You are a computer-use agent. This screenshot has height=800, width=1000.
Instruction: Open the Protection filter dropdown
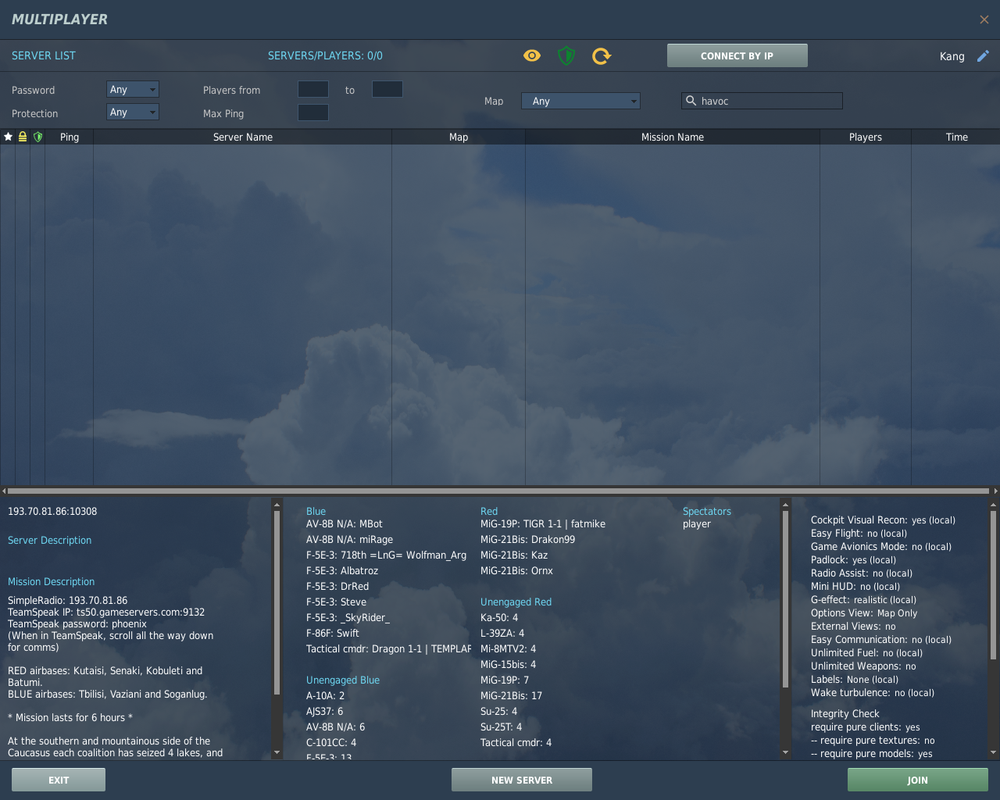[x=133, y=112]
